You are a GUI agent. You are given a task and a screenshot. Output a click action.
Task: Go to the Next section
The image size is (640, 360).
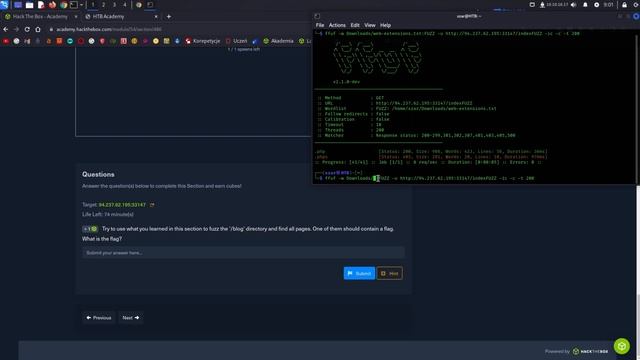(x=131, y=318)
